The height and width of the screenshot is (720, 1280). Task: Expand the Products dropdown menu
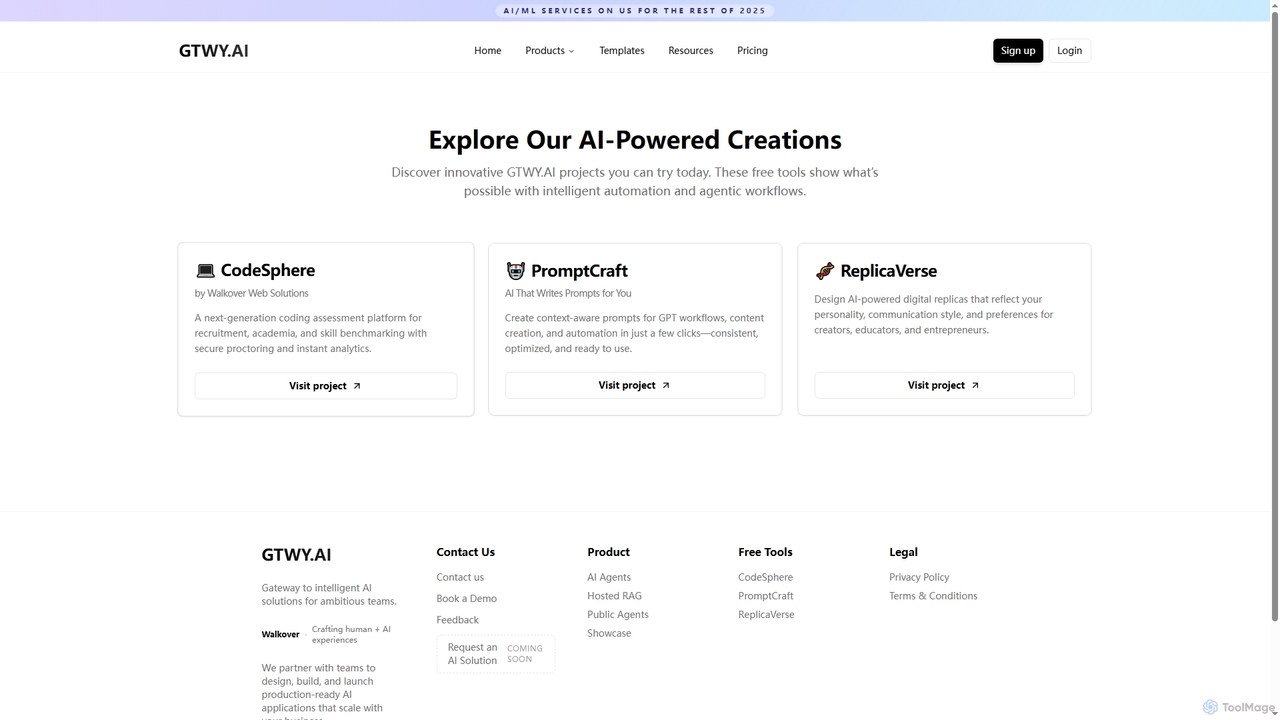point(550,51)
